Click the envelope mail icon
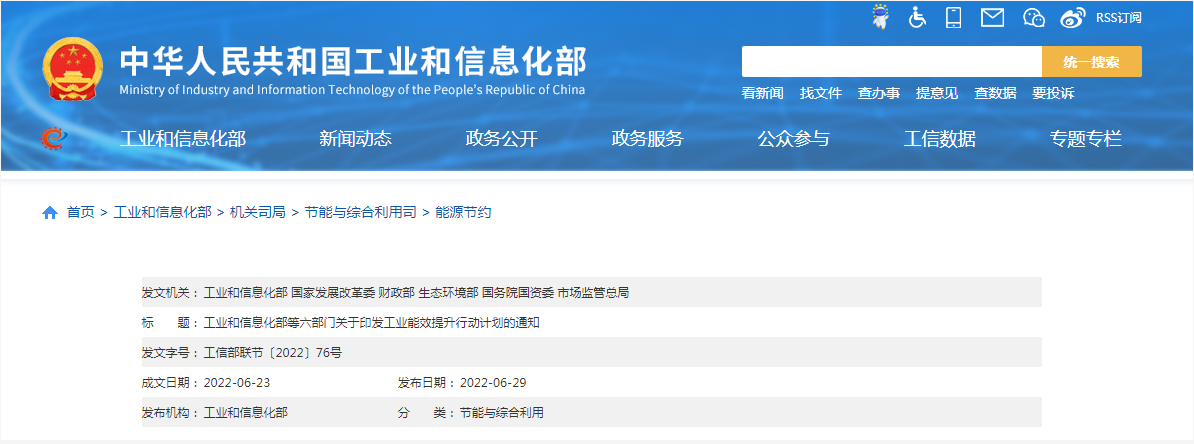 point(992,18)
